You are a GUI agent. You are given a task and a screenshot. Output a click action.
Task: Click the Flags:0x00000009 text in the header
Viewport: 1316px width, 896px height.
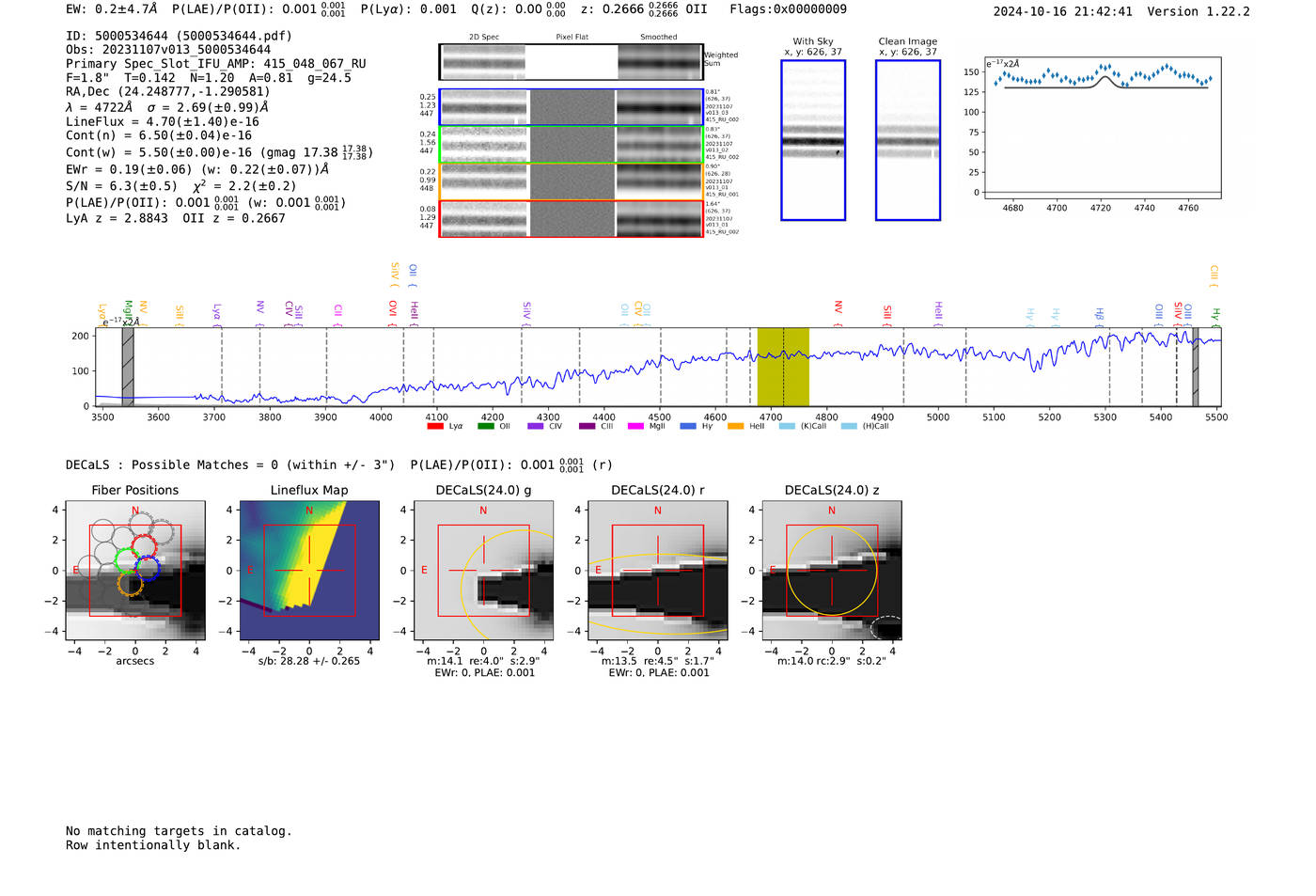[x=788, y=9]
